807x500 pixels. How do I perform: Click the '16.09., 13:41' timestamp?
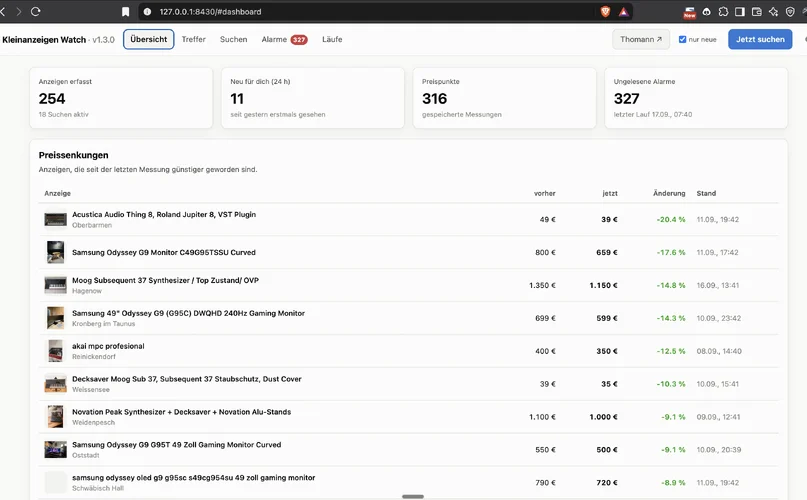point(717,285)
